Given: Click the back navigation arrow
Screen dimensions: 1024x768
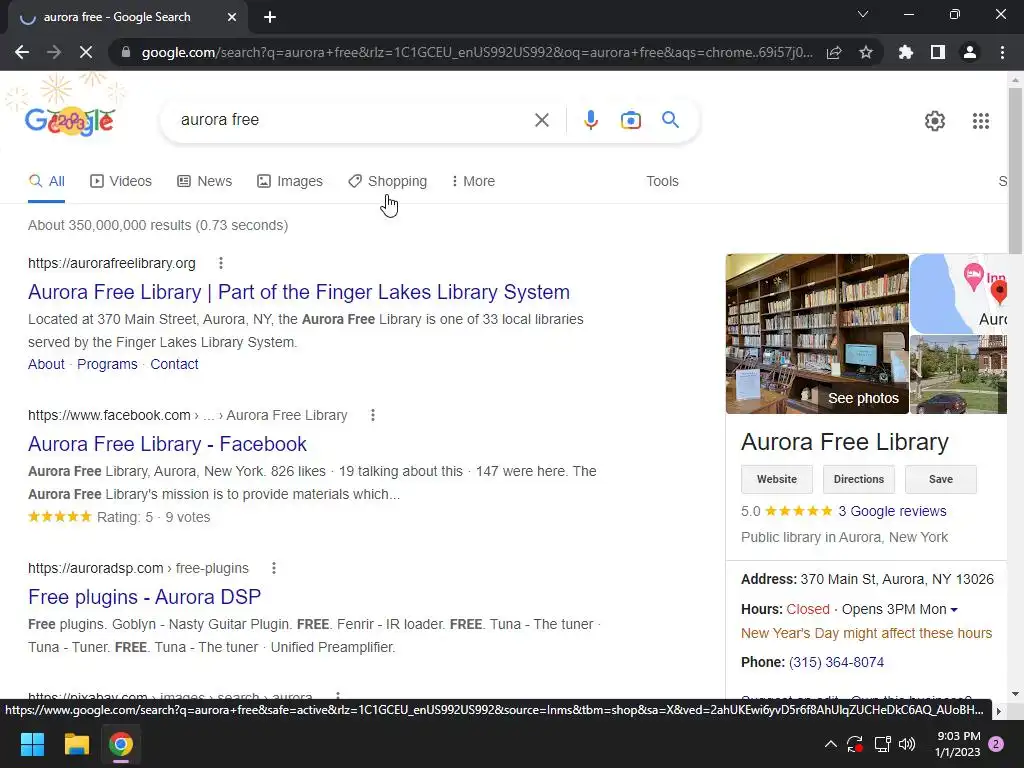Looking at the screenshot, I should click(22, 52).
